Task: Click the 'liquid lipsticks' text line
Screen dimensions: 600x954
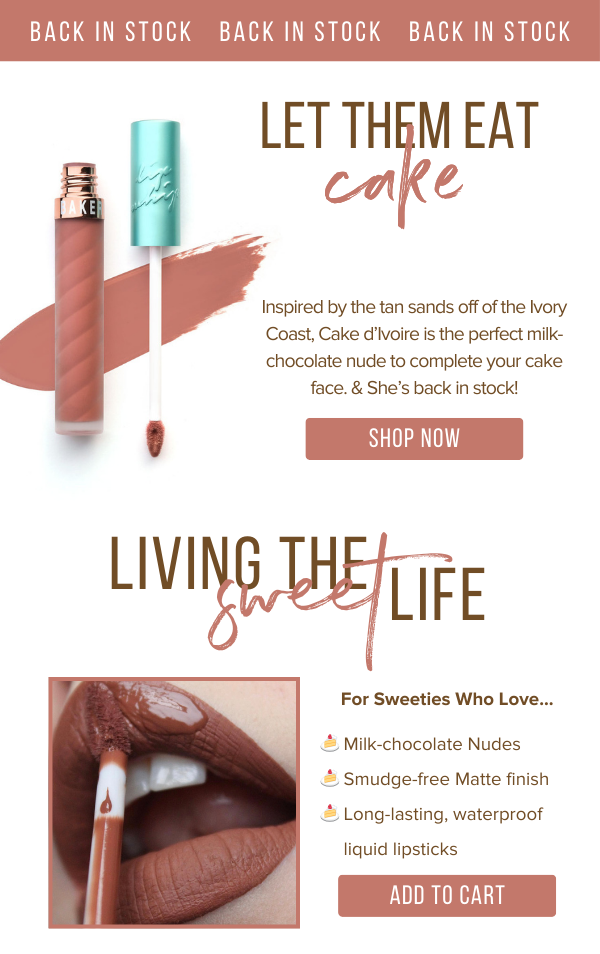Action: pyautogui.click(x=400, y=849)
